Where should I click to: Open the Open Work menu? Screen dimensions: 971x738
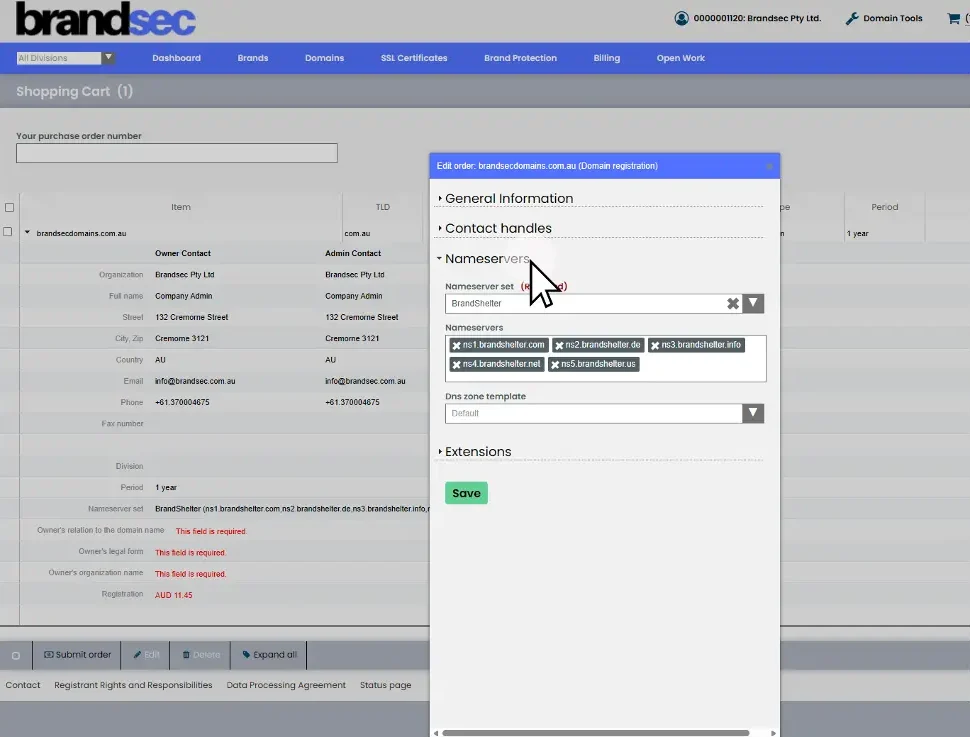pyautogui.click(x=681, y=58)
